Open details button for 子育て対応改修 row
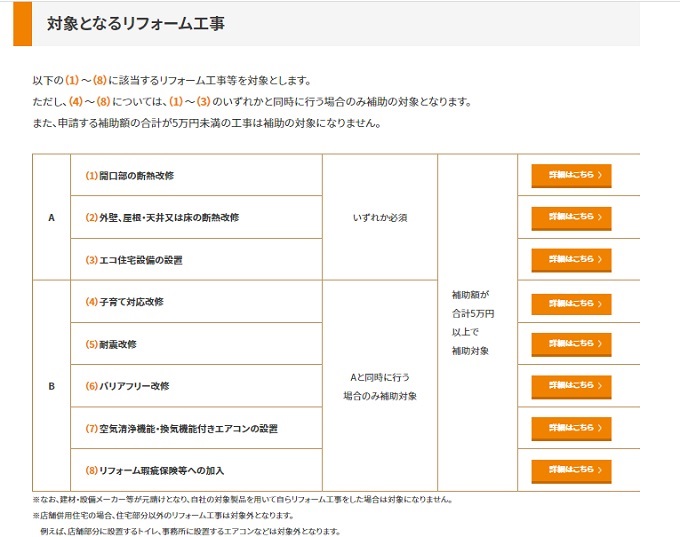 pos(571,303)
